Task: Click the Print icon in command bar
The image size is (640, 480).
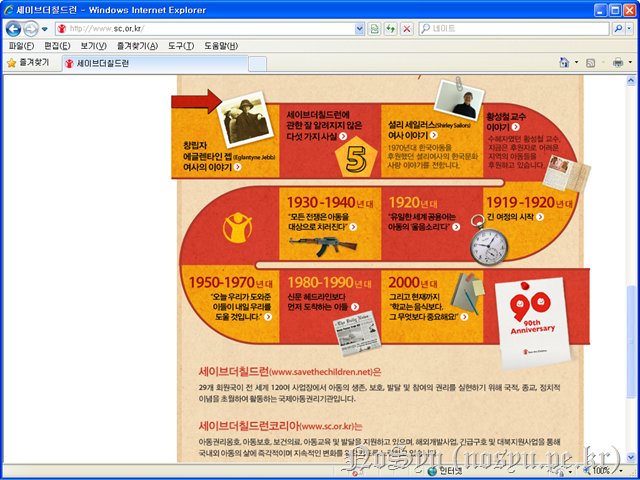Action: click(x=617, y=63)
